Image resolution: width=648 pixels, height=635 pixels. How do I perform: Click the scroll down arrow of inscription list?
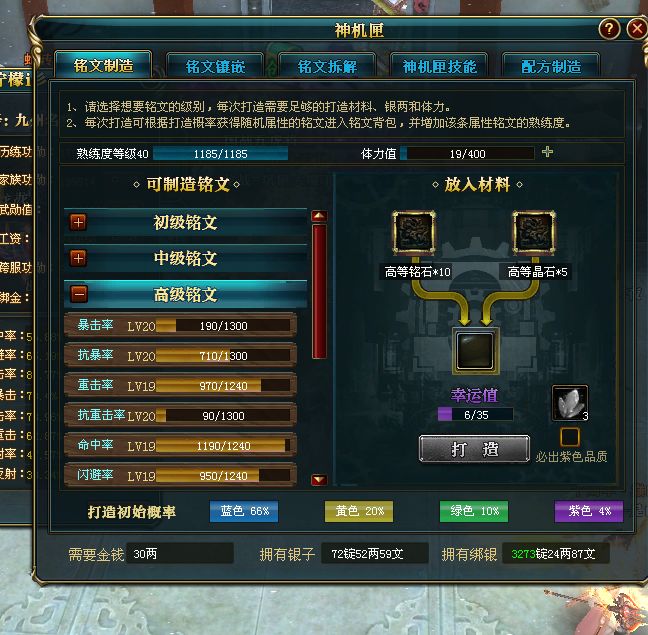point(319,480)
